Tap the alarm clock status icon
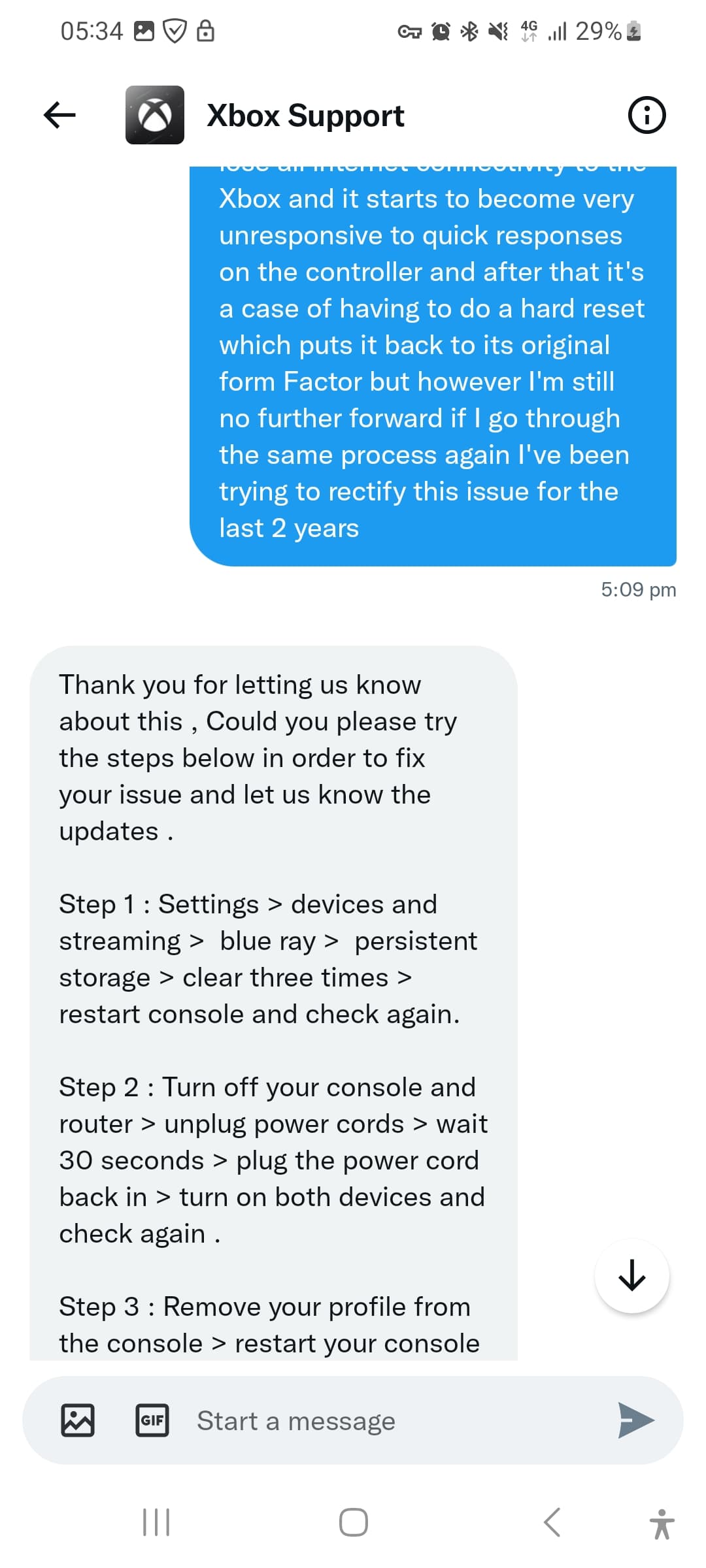 pyautogui.click(x=441, y=31)
